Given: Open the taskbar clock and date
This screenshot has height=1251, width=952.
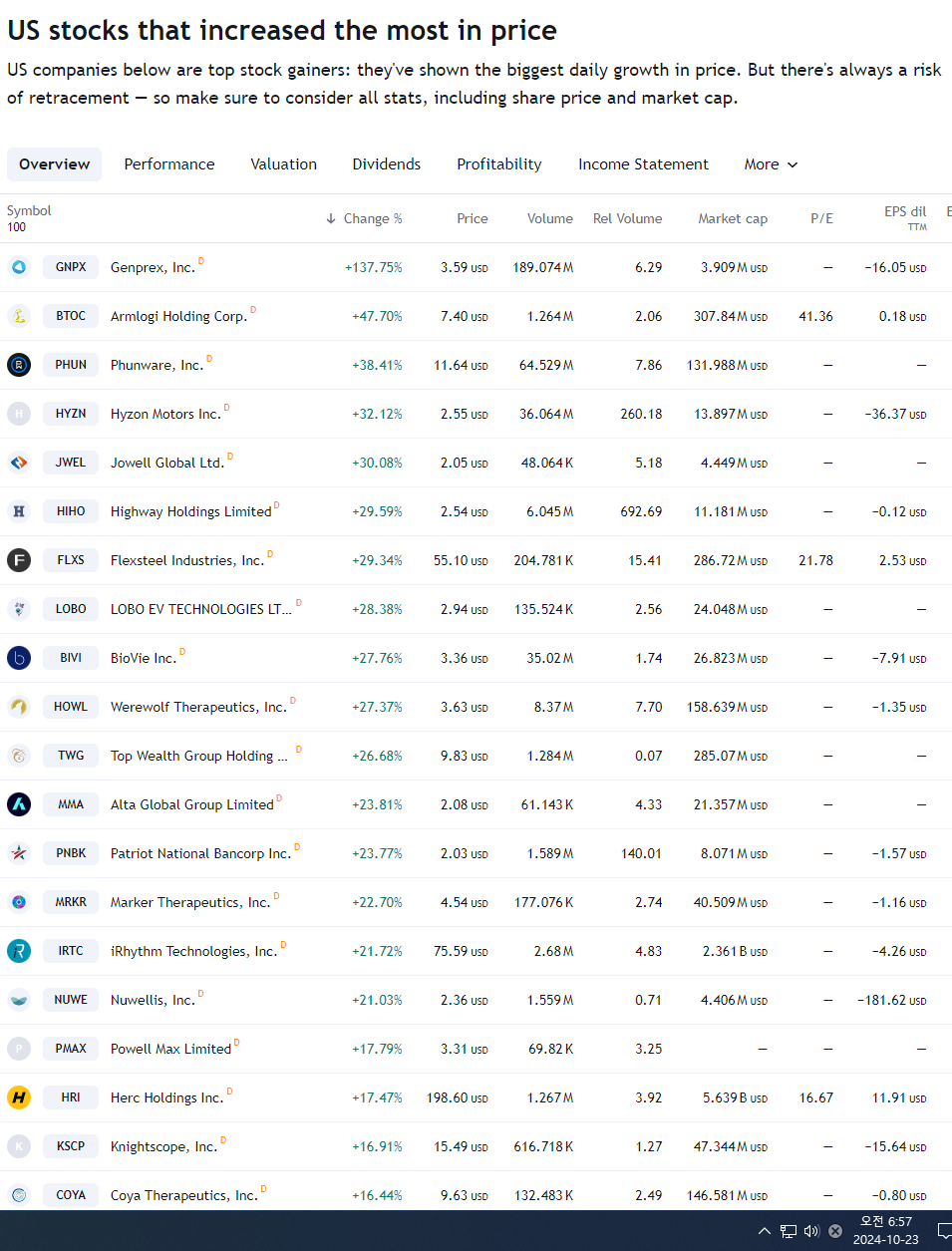Looking at the screenshot, I should pyautogui.click(x=885, y=1231).
